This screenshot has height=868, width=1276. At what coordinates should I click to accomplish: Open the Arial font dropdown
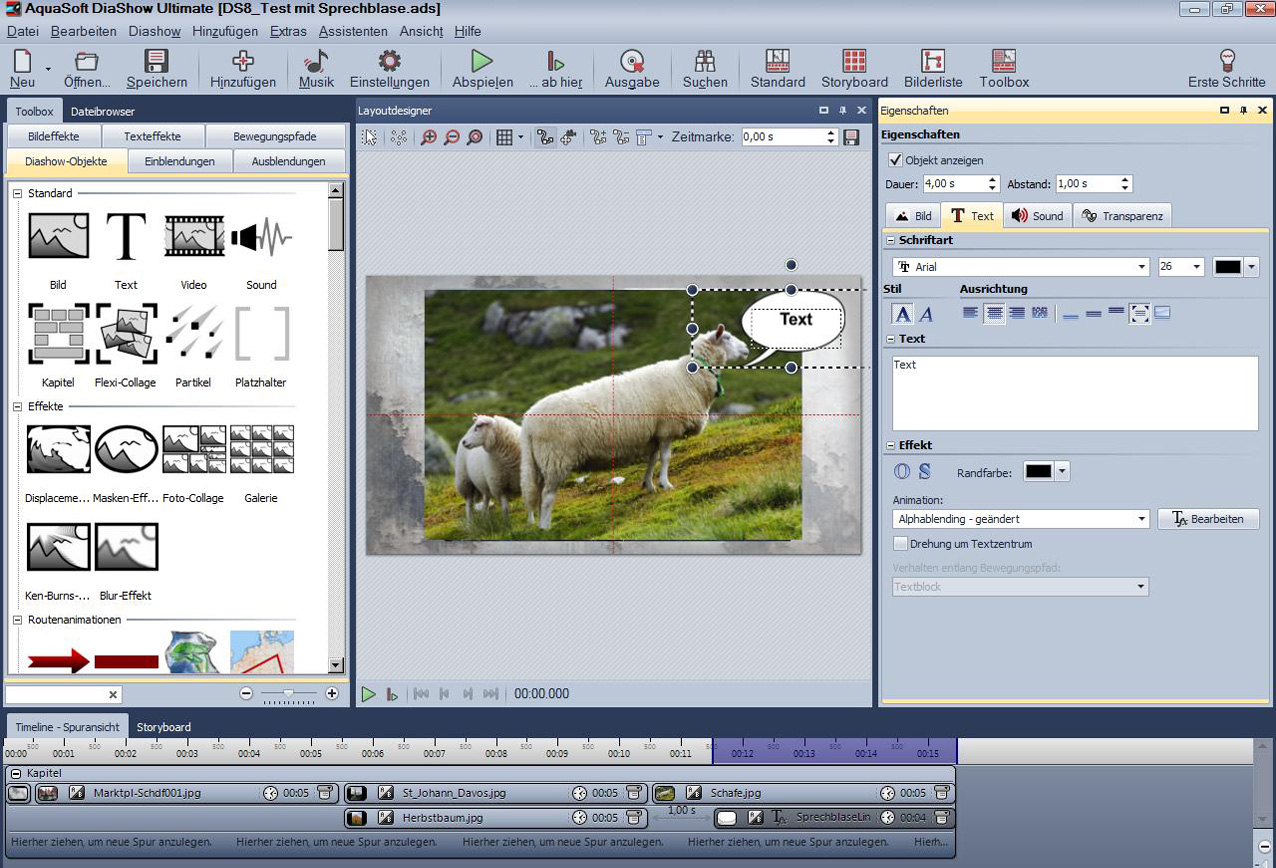click(x=1142, y=267)
